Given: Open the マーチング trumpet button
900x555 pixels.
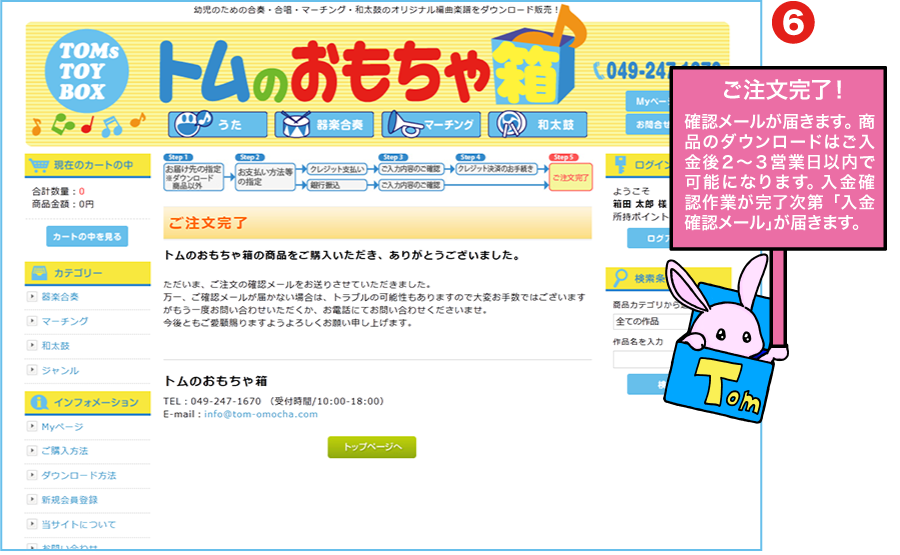Looking at the screenshot, I should click(431, 125).
